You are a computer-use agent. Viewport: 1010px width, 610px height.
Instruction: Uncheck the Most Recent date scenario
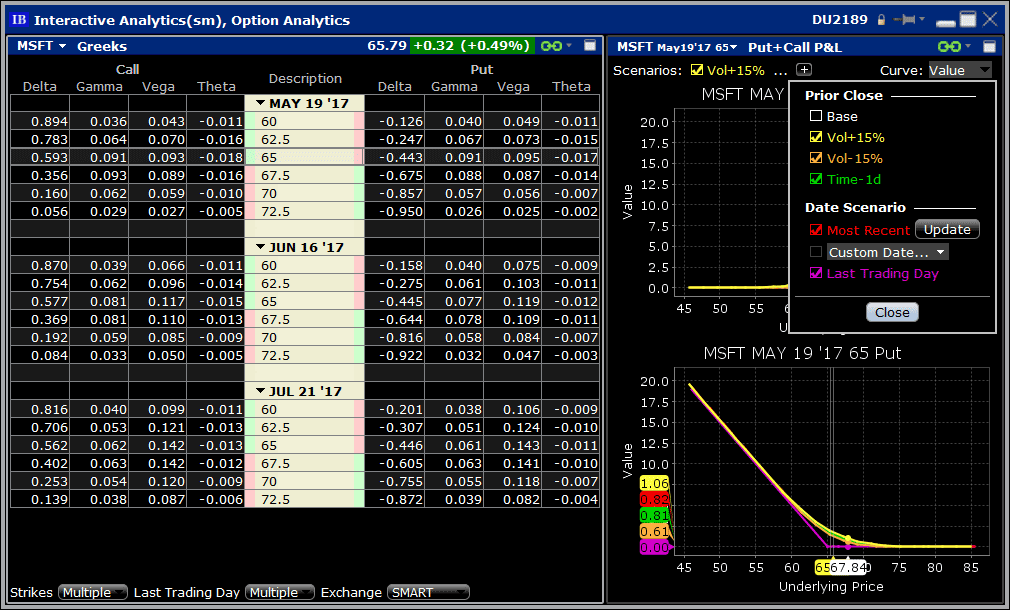point(816,230)
